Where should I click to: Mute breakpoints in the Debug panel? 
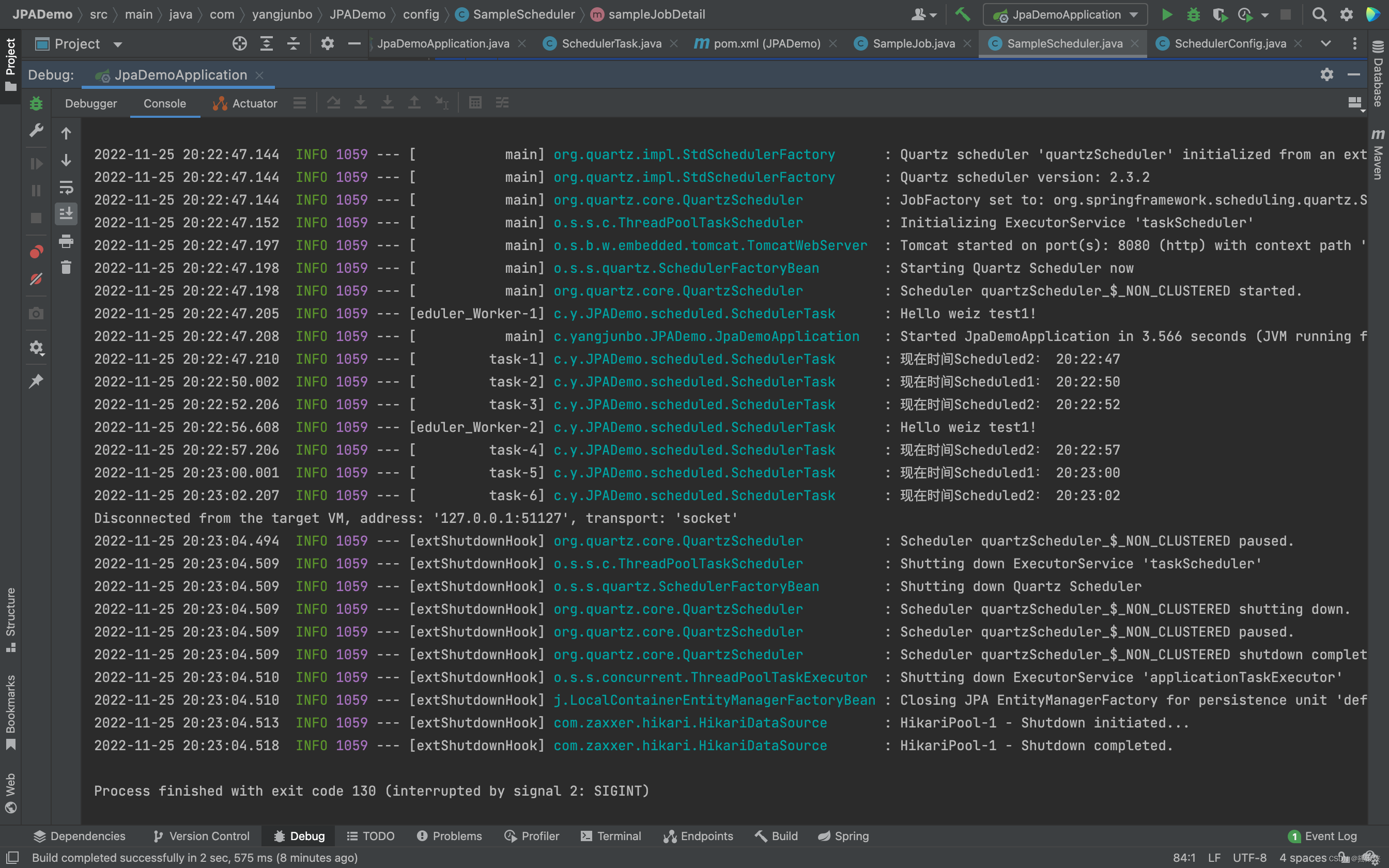click(x=36, y=280)
